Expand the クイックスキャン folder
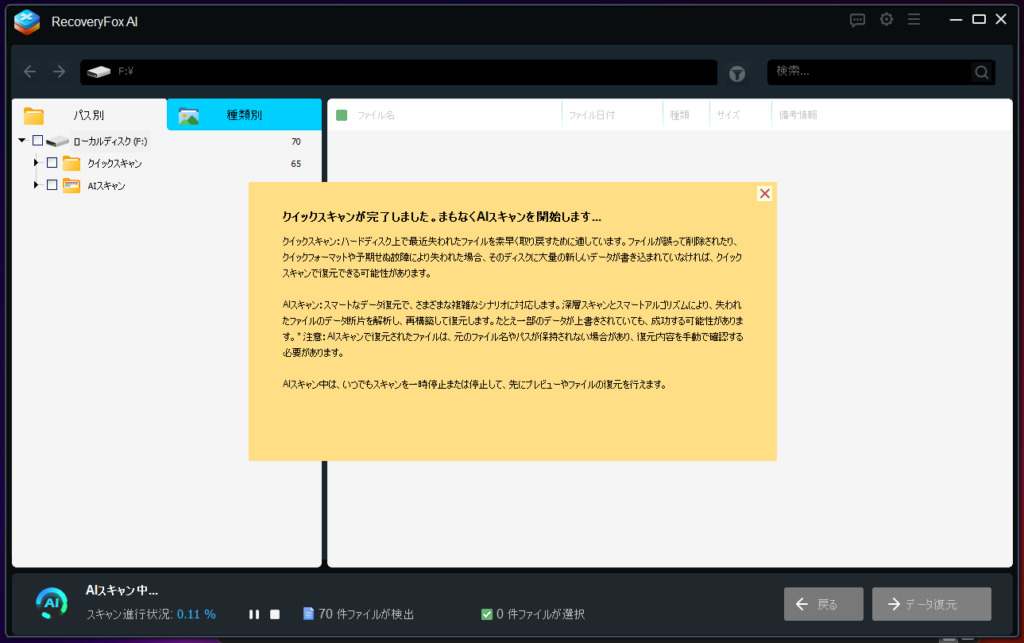 [36, 163]
